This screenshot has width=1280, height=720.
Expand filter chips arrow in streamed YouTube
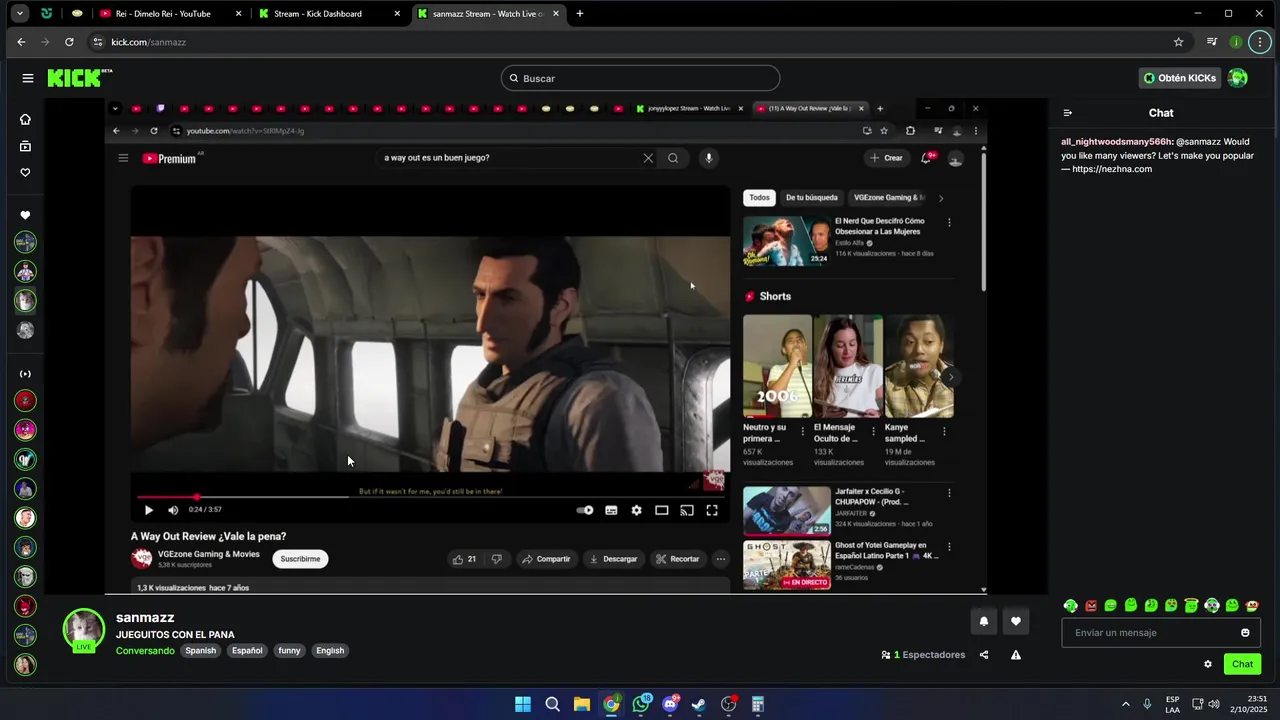[940, 198]
